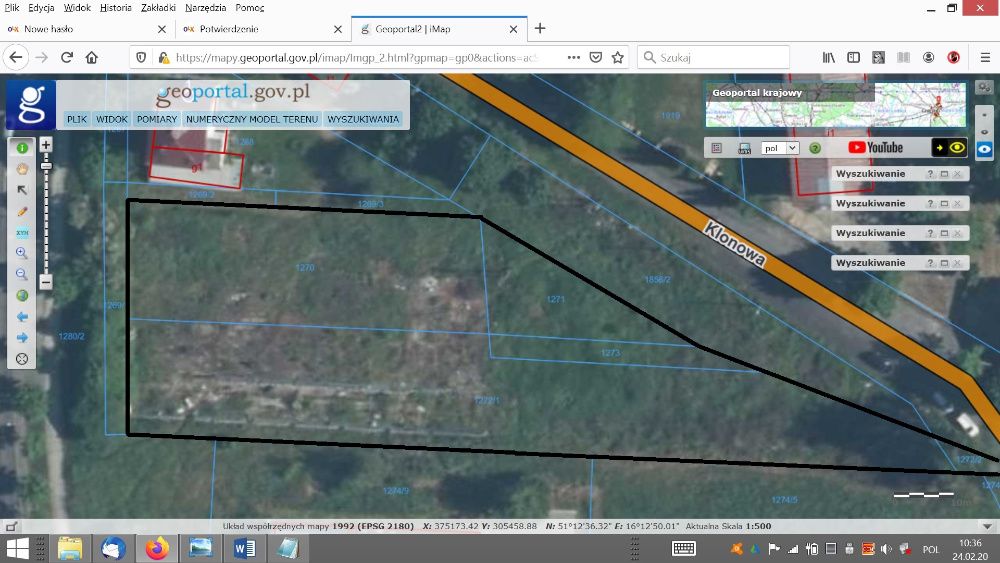This screenshot has width=1000, height=563.
Task: Show full extent with globe icon
Action: pyautogui.click(x=22, y=295)
